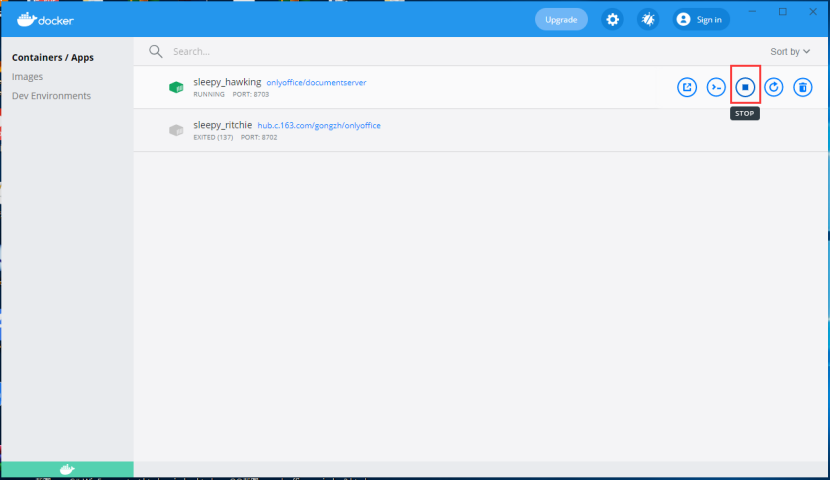This screenshot has width=831, height=481.
Task: Open Docker settings gear icon
Action: 613,19
